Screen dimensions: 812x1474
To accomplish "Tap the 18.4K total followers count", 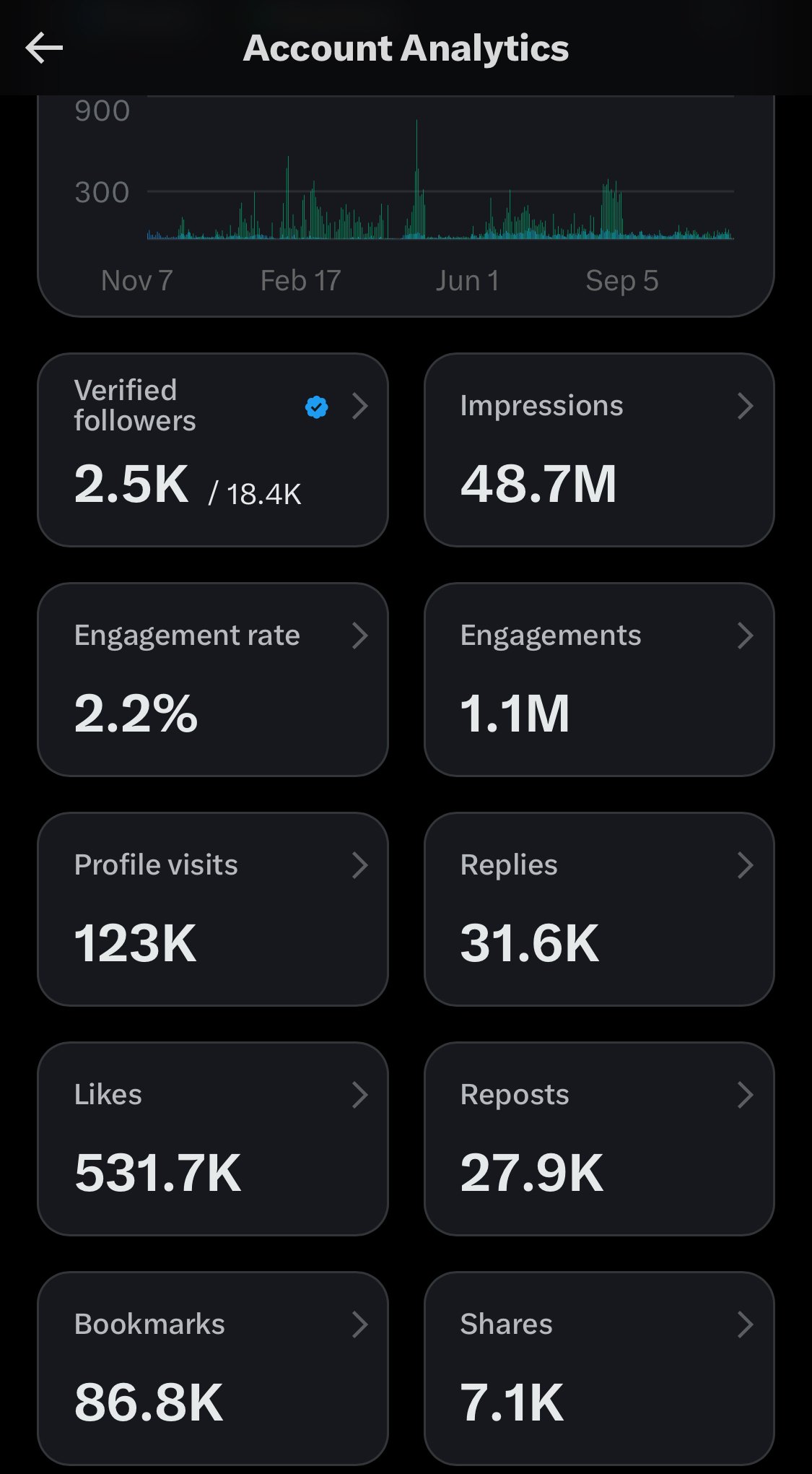I will pos(263,495).
